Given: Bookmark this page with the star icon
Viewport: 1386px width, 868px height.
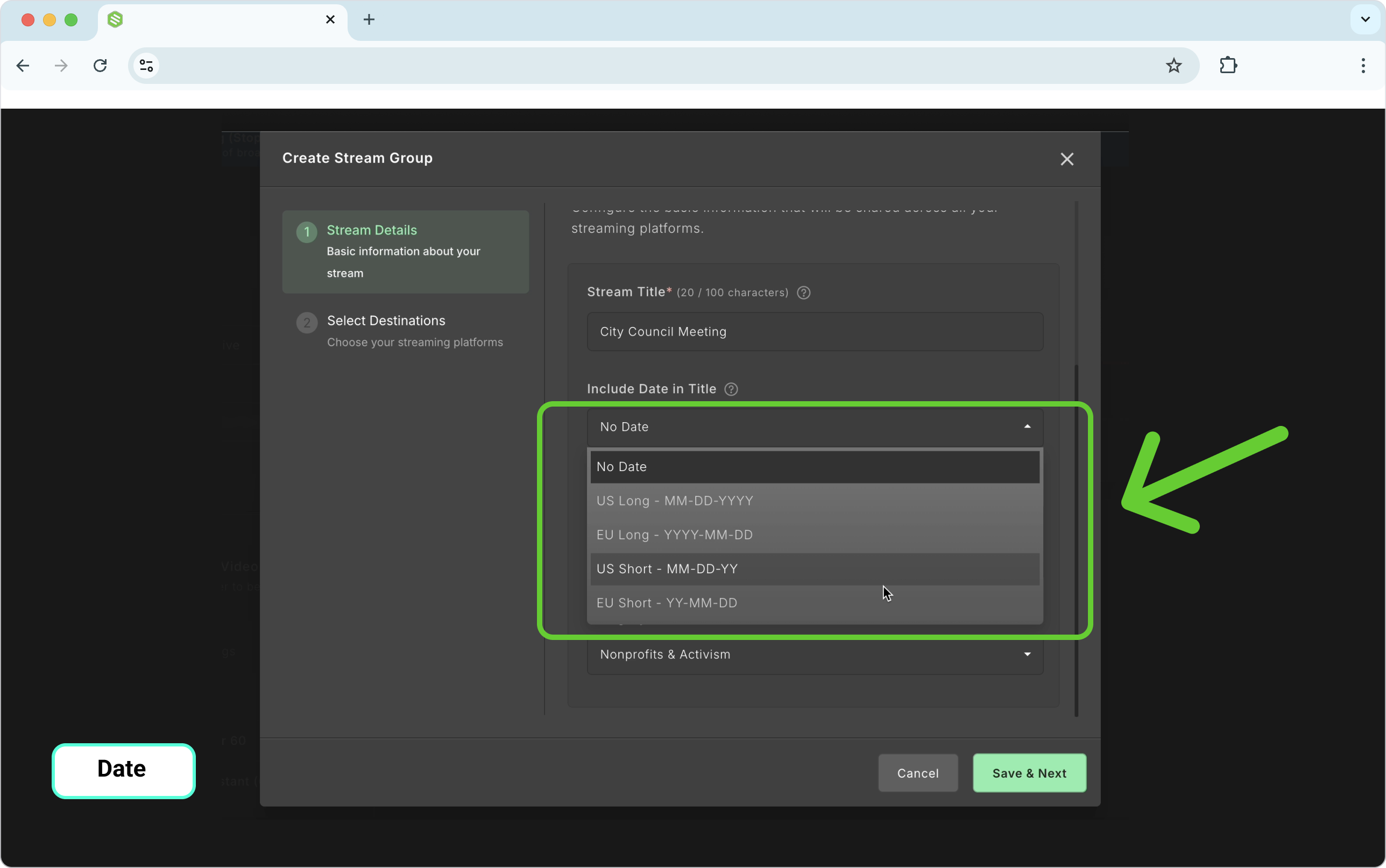Looking at the screenshot, I should [x=1173, y=66].
